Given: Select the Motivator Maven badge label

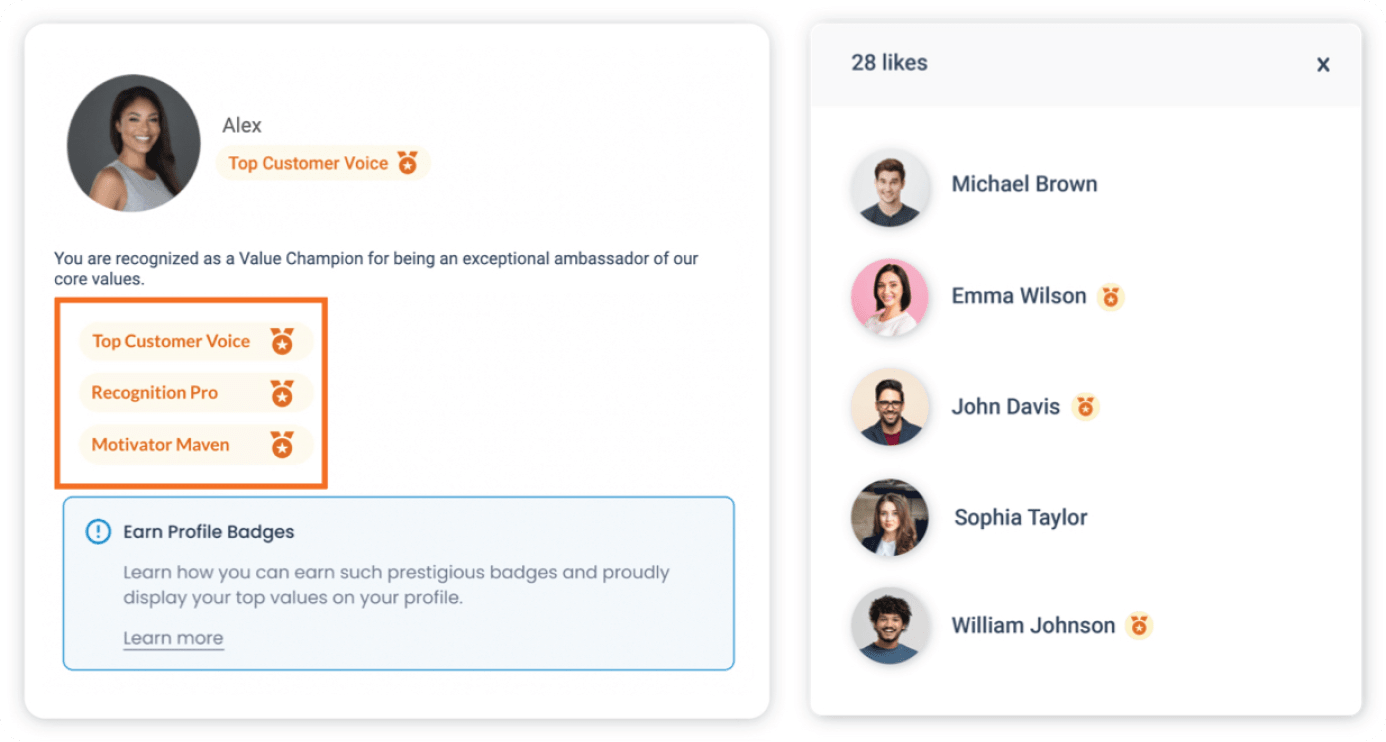Looking at the screenshot, I should (x=161, y=445).
